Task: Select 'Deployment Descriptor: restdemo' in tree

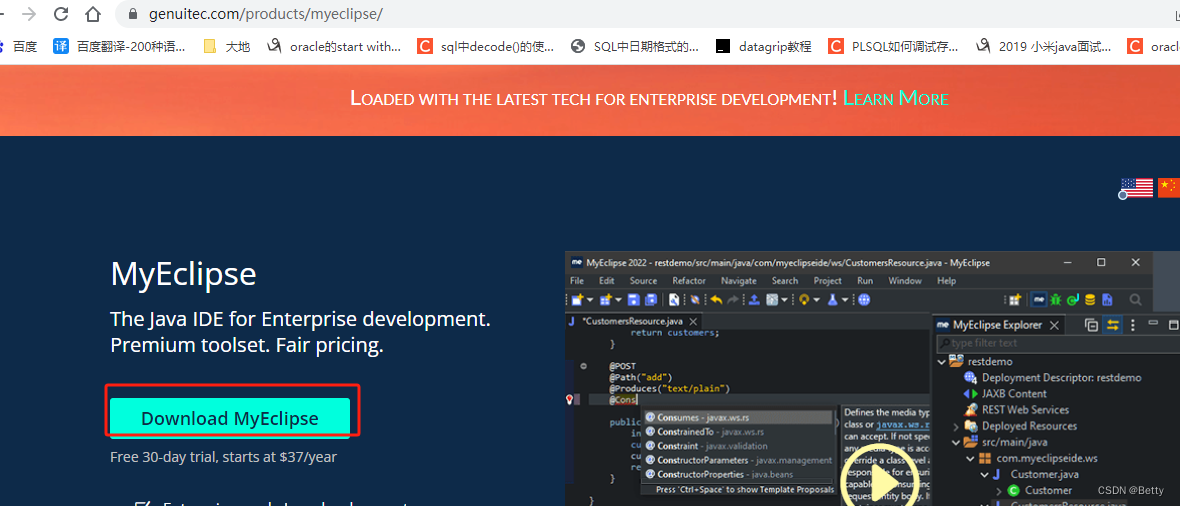Action: (1061, 378)
